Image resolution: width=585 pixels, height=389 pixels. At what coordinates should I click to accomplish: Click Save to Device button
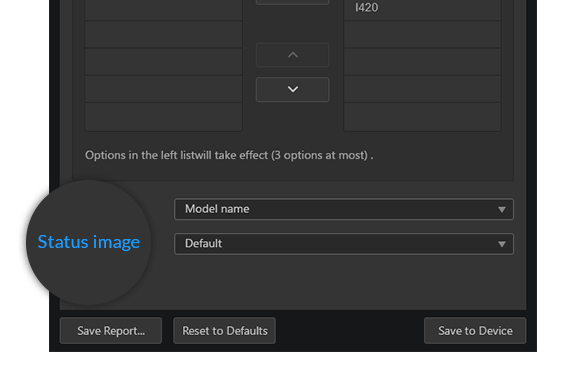click(475, 330)
